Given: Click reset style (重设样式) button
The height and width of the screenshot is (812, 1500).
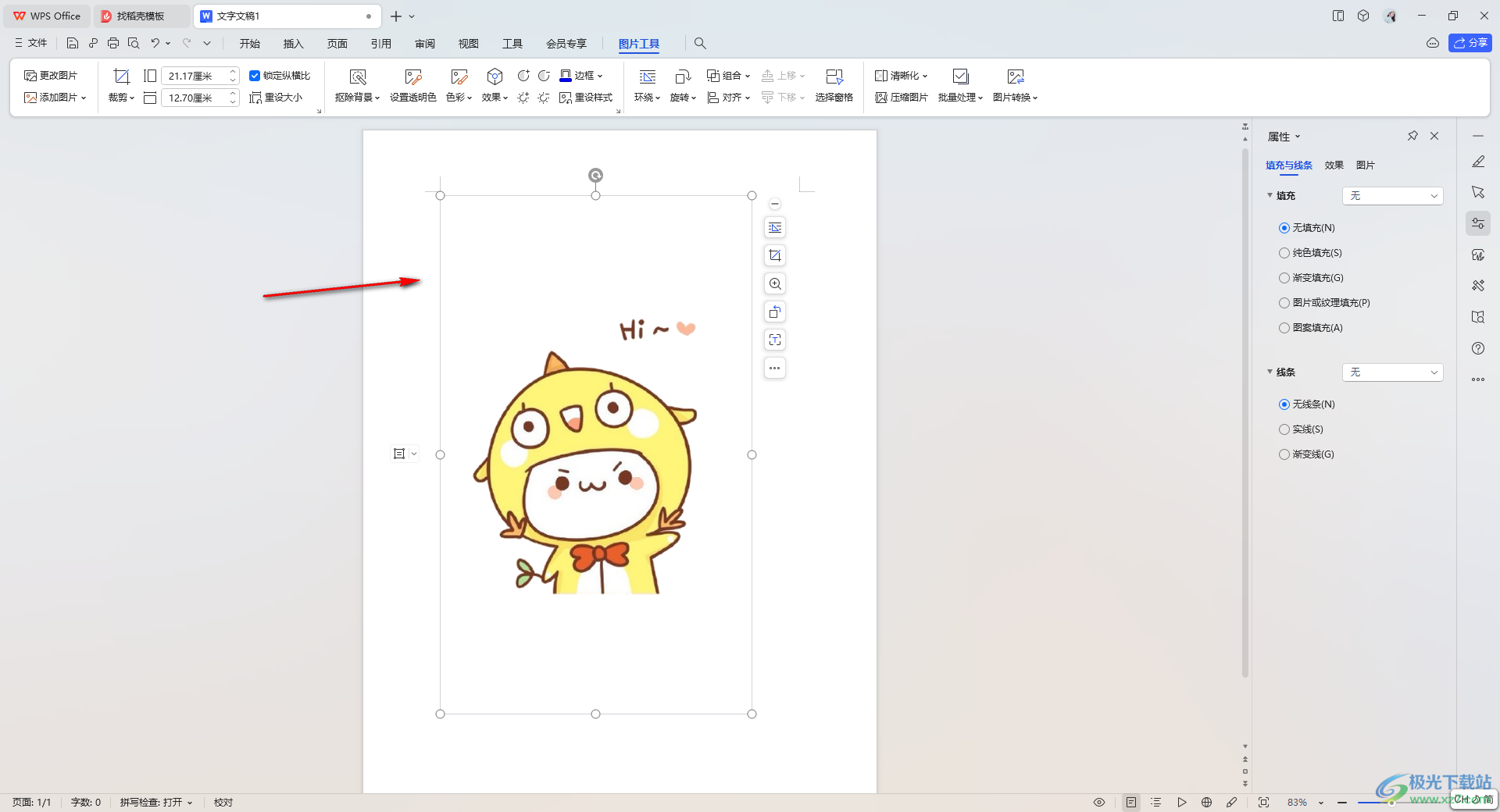Looking at the screenshot, I should [586, 98].
